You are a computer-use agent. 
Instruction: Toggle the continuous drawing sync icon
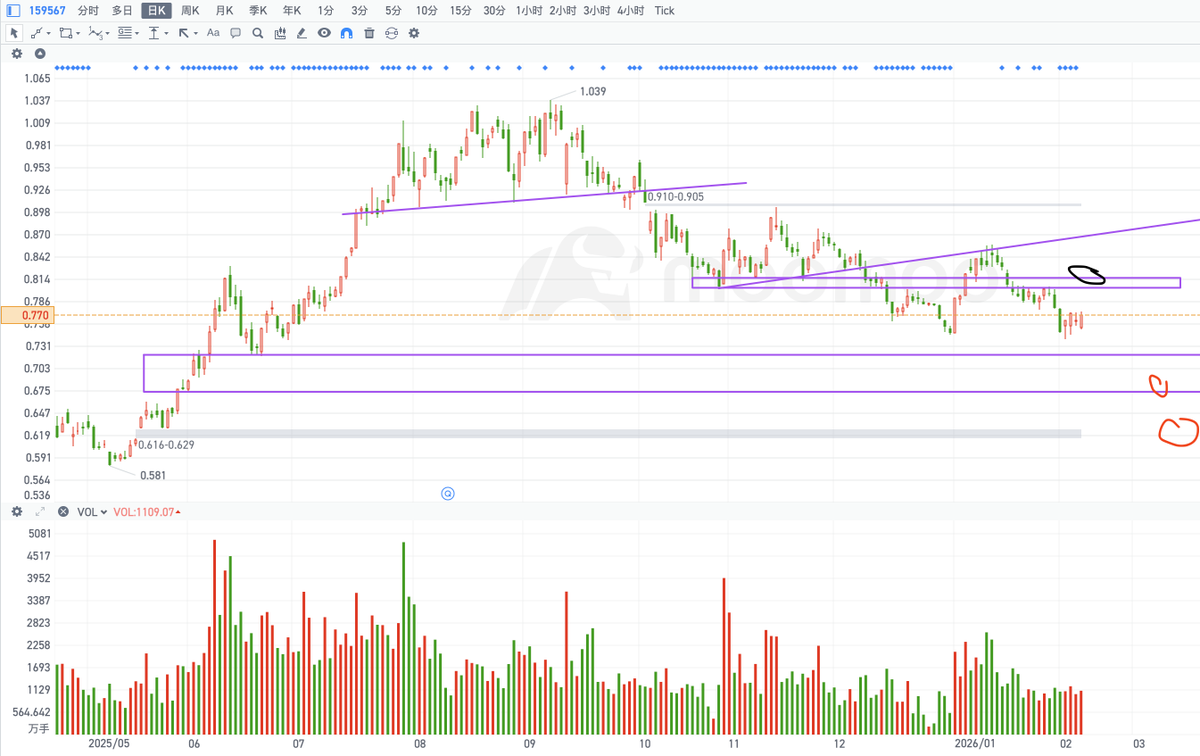392,33
